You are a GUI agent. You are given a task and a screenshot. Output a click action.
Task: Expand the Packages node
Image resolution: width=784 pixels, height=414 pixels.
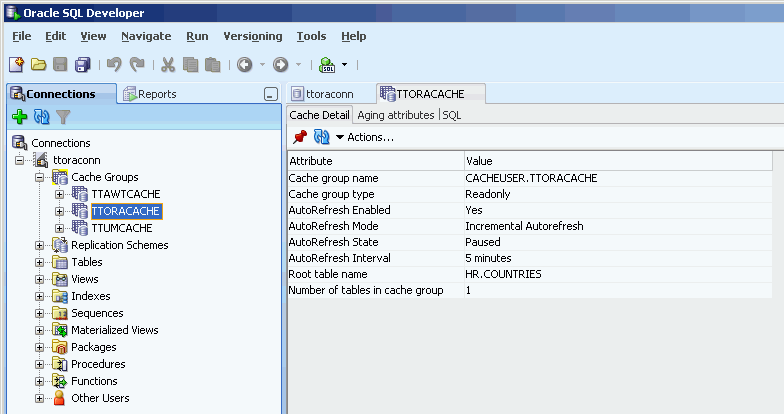pos(40,348)
